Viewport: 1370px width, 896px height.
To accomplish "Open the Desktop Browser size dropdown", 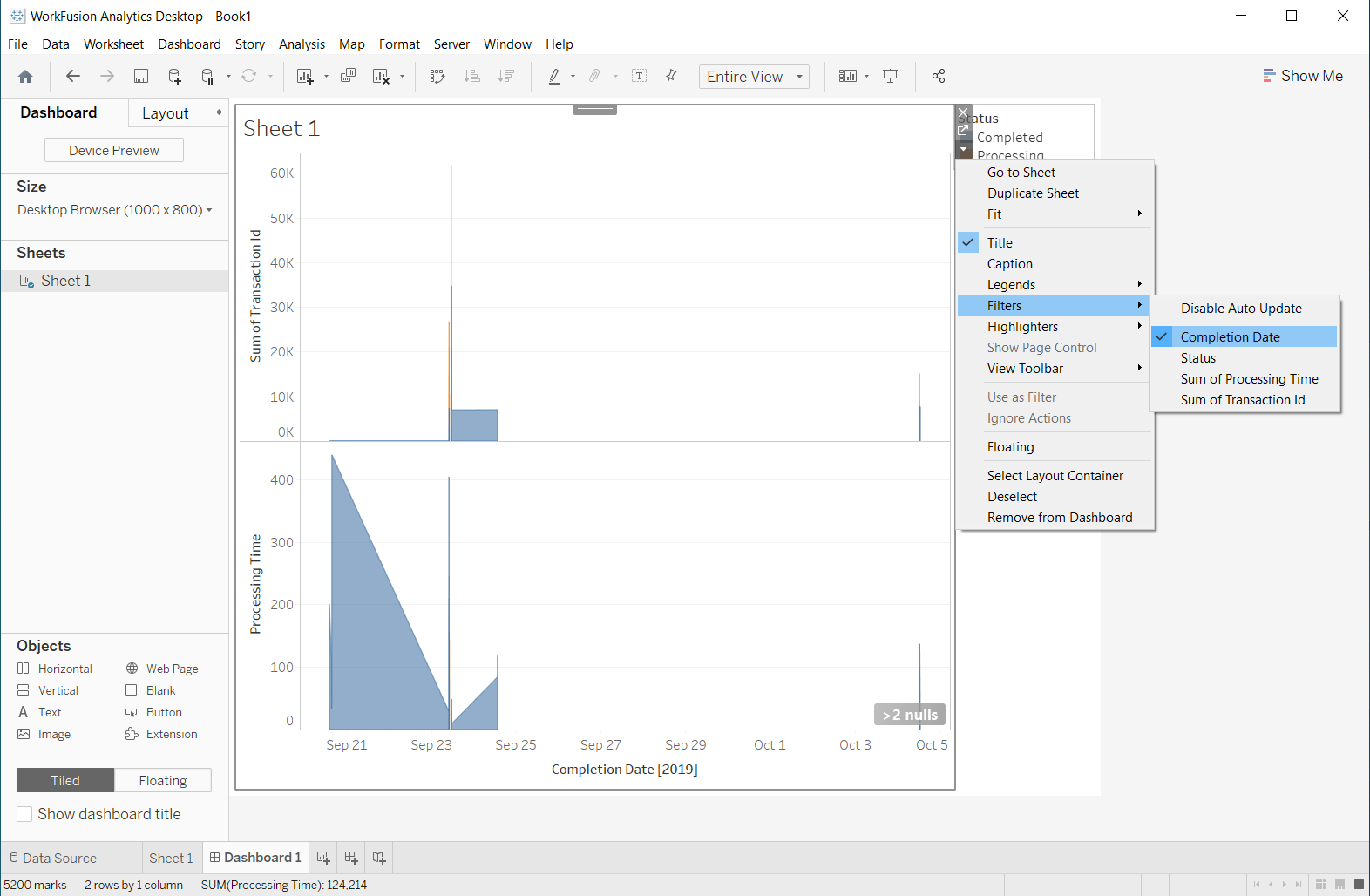I will 115,210.
